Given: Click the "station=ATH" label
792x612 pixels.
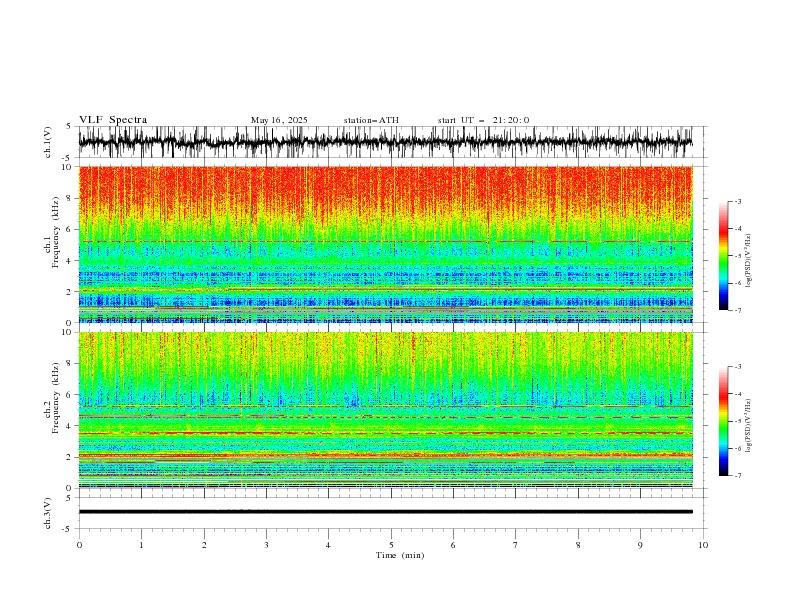Looking at the screenshot, I should click(x=371, y=120).
